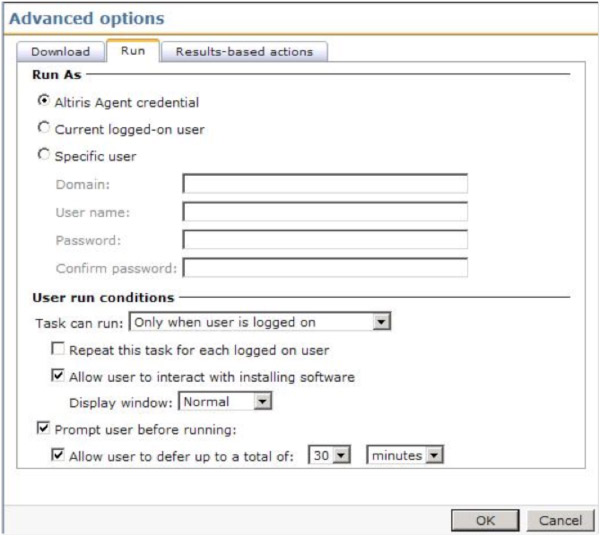Open the Task can run dropdown
Image resolution: width=600 pixels, height=536 pixels.
coord(259,322)
